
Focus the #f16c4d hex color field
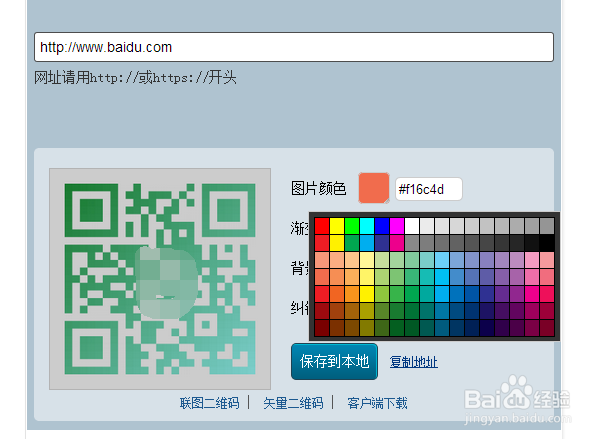point(428,189)
